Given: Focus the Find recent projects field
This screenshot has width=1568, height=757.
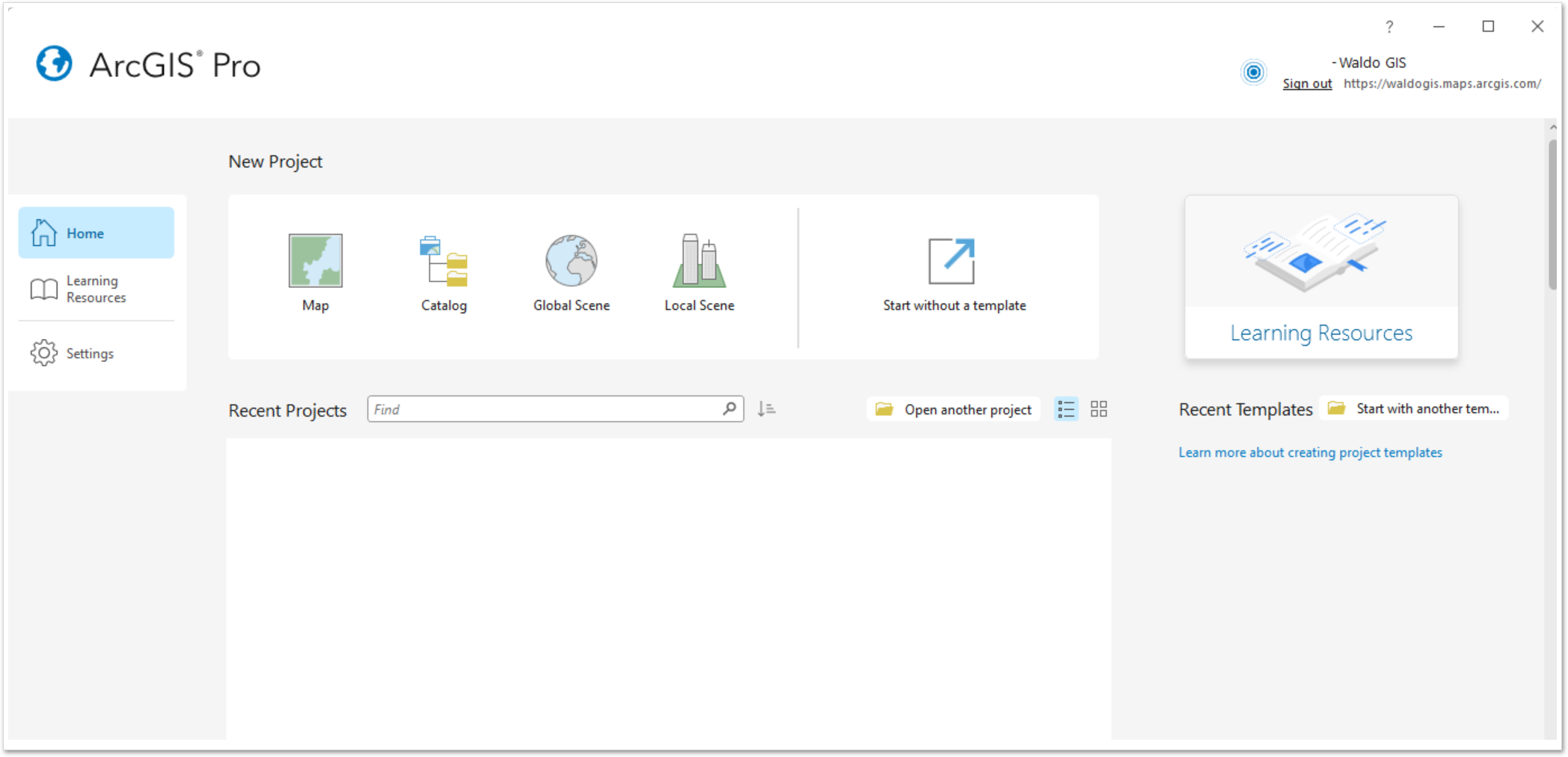Looking at the screenshot, I should 555,409.
